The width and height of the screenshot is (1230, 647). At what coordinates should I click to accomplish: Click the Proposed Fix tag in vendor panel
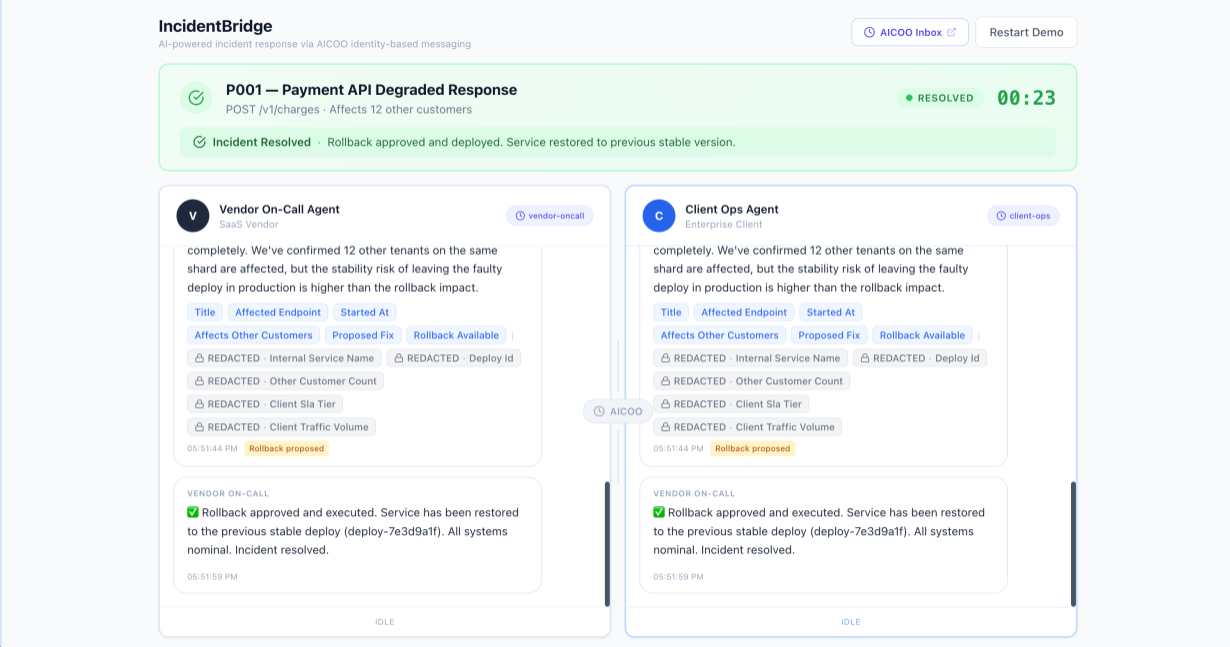[x=363, y=335]
